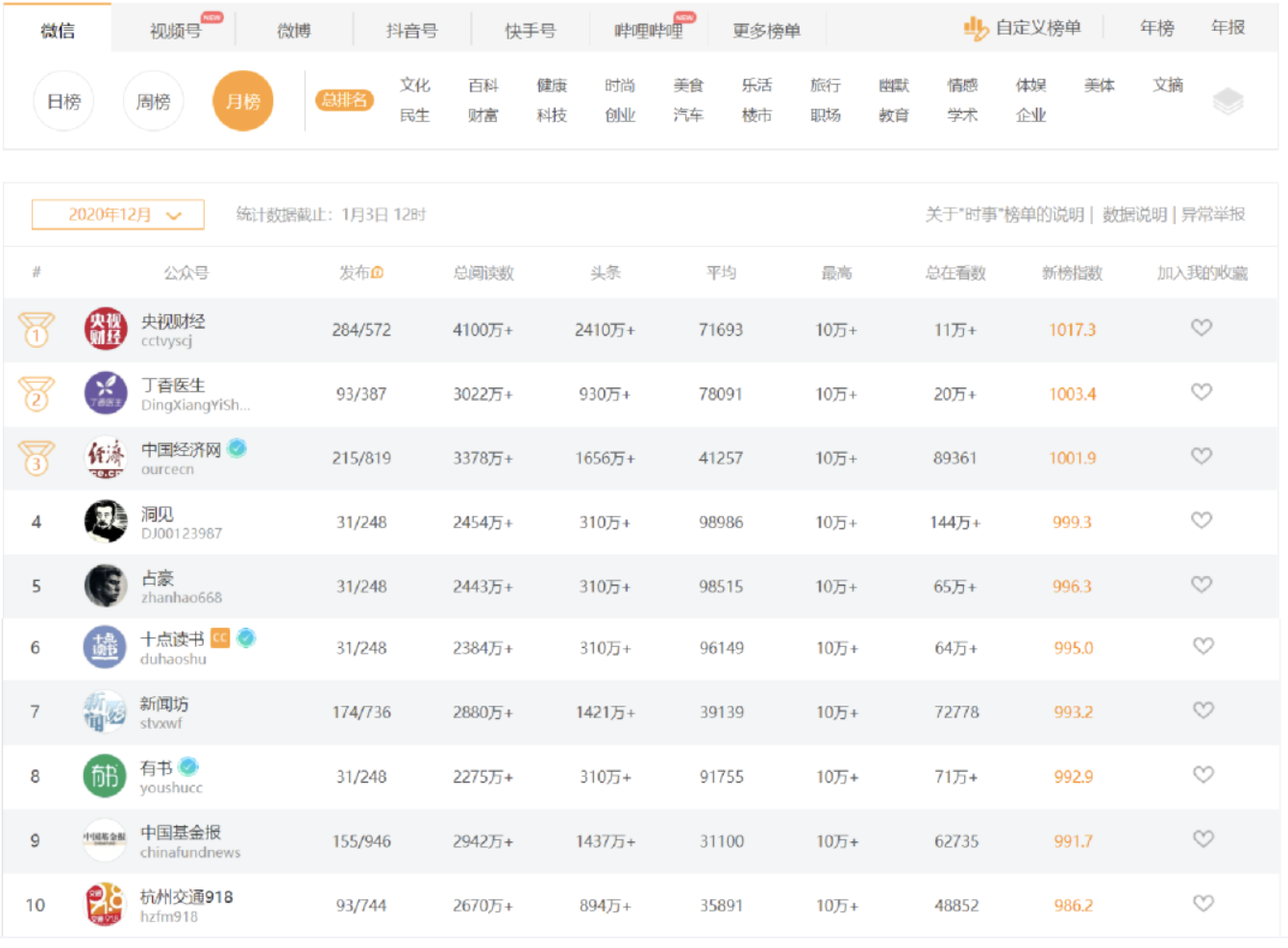This screenshot has width=1288, height=948.
Task: Switch to the 视频号 tab
Action: (x=176, y=31)
